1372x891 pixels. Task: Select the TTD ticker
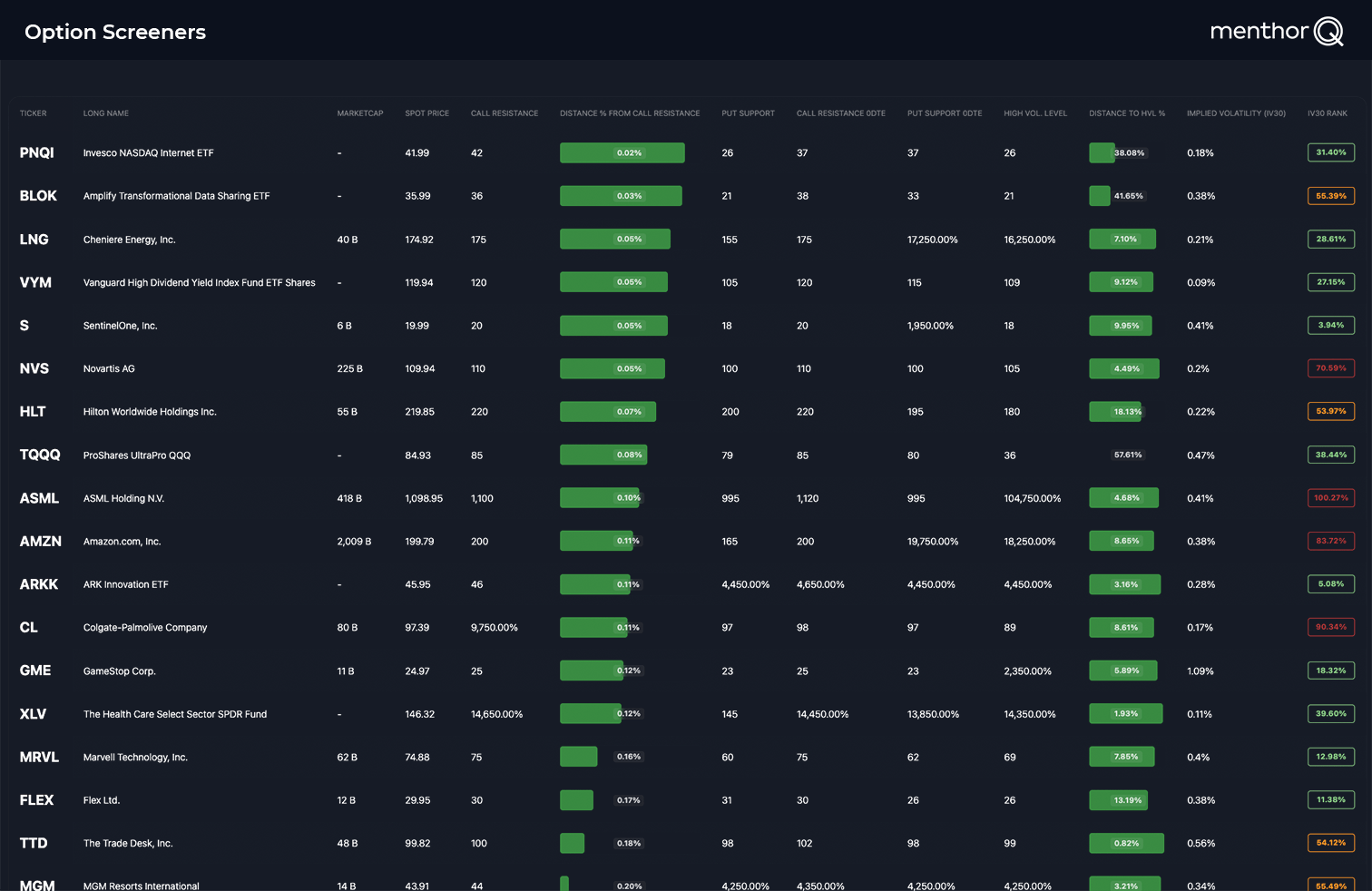34,843
